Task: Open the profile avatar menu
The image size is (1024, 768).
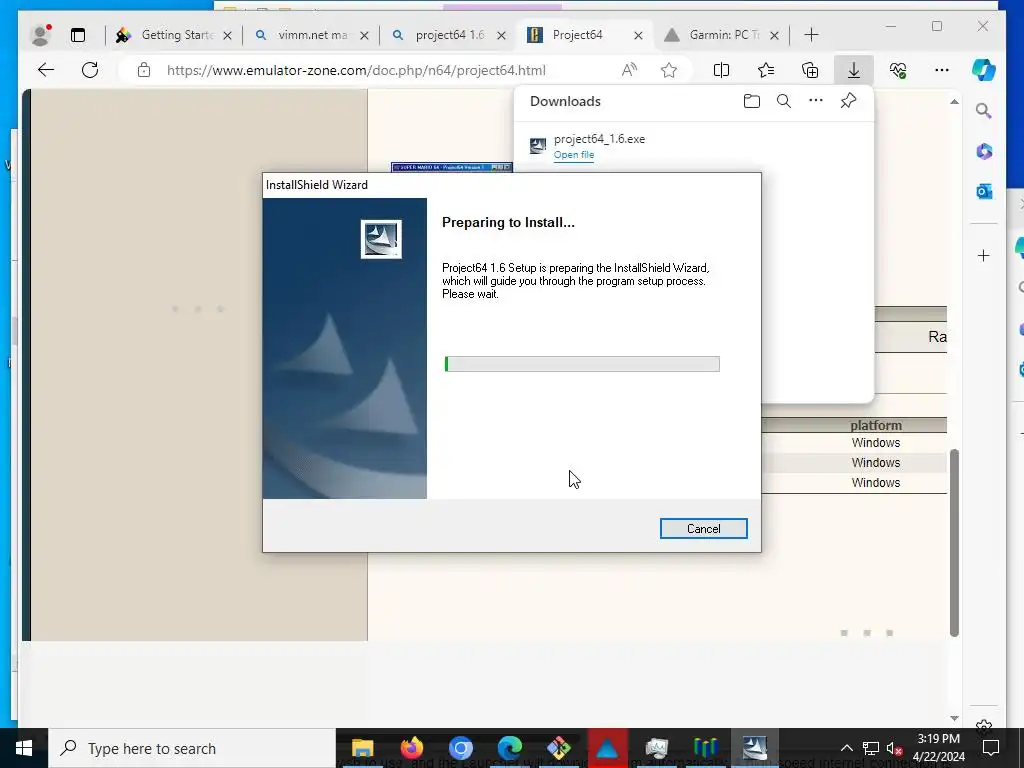Action: (x=41, y=35)
